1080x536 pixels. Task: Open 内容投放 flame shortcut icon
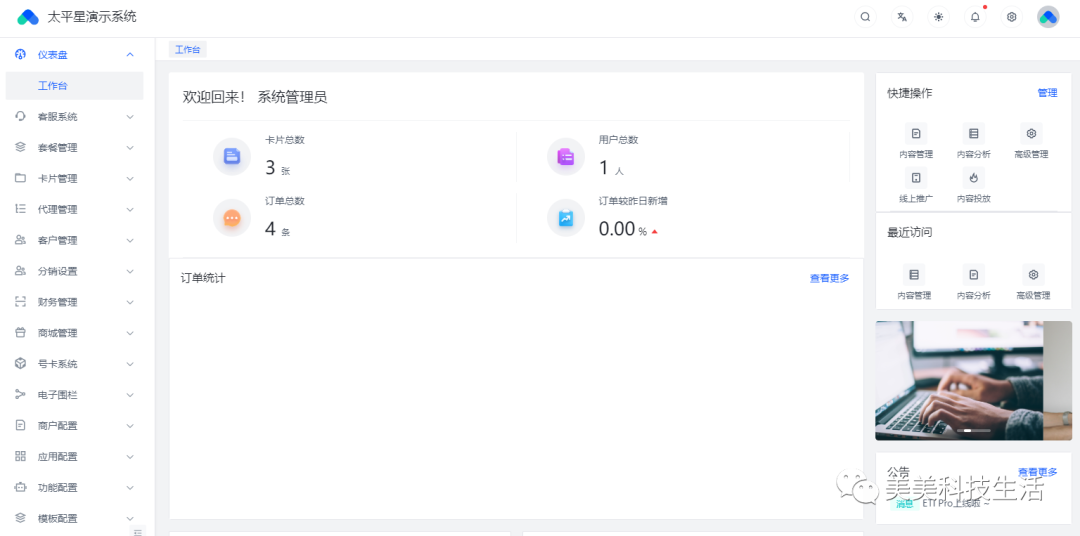974,178
